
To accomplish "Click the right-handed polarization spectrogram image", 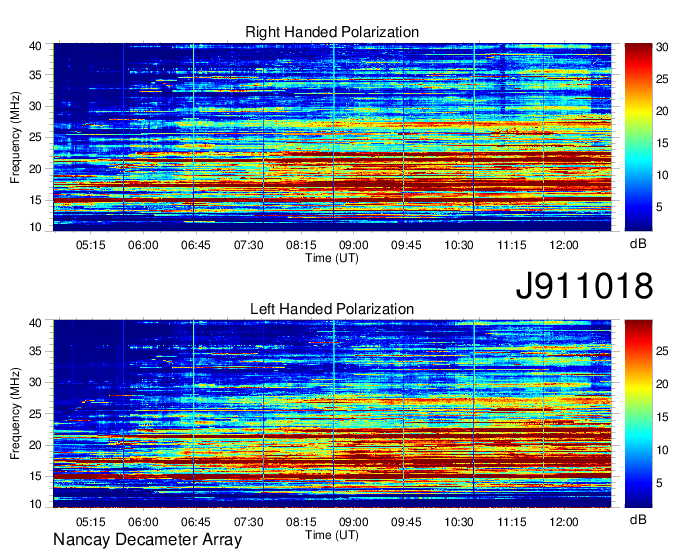I will 332,137.
